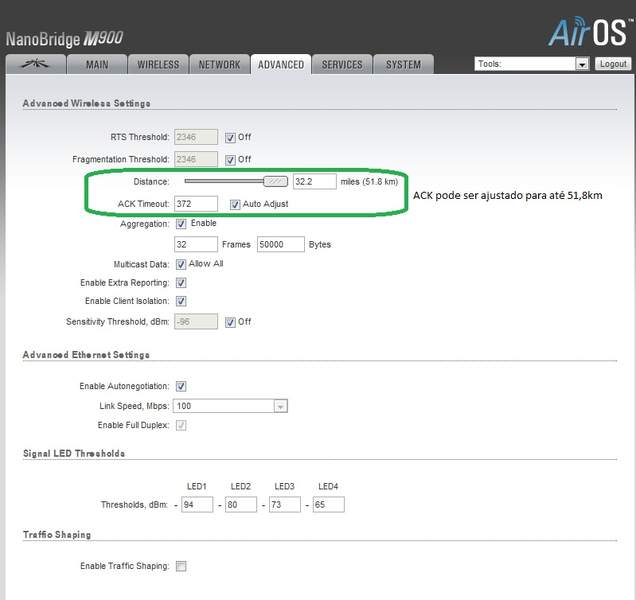Switch to the WIRELESS tab
636x600 pixels.
[158, 64]
